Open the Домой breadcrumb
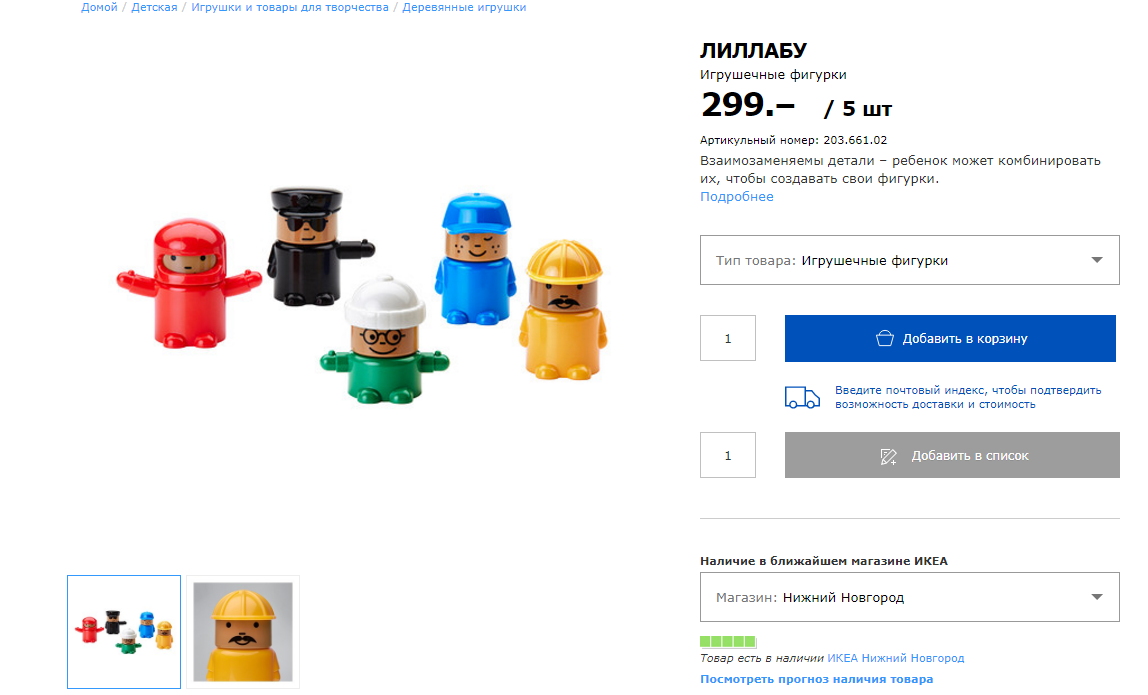The image size is (1148, 695). coord(99,7)
